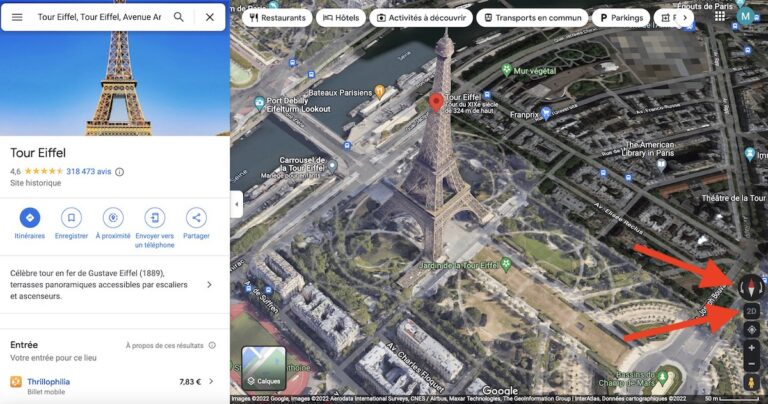Open the hamburger menu in search bar
The height and width of the screenshot is (404, 768).
17,17
